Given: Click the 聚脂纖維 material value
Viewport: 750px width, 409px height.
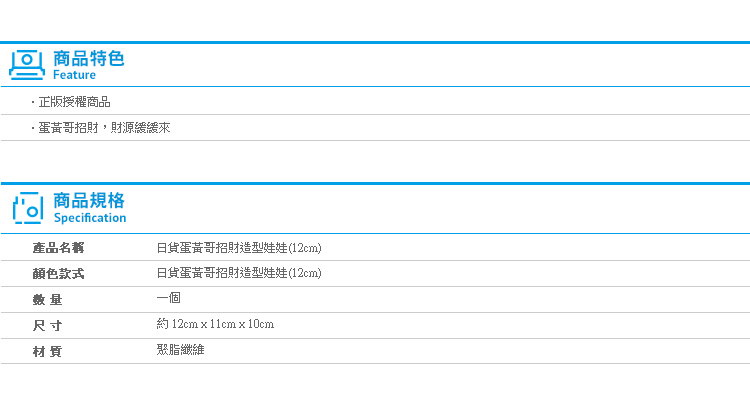Looking at the screenshot, I should click(x=180, y=350).
